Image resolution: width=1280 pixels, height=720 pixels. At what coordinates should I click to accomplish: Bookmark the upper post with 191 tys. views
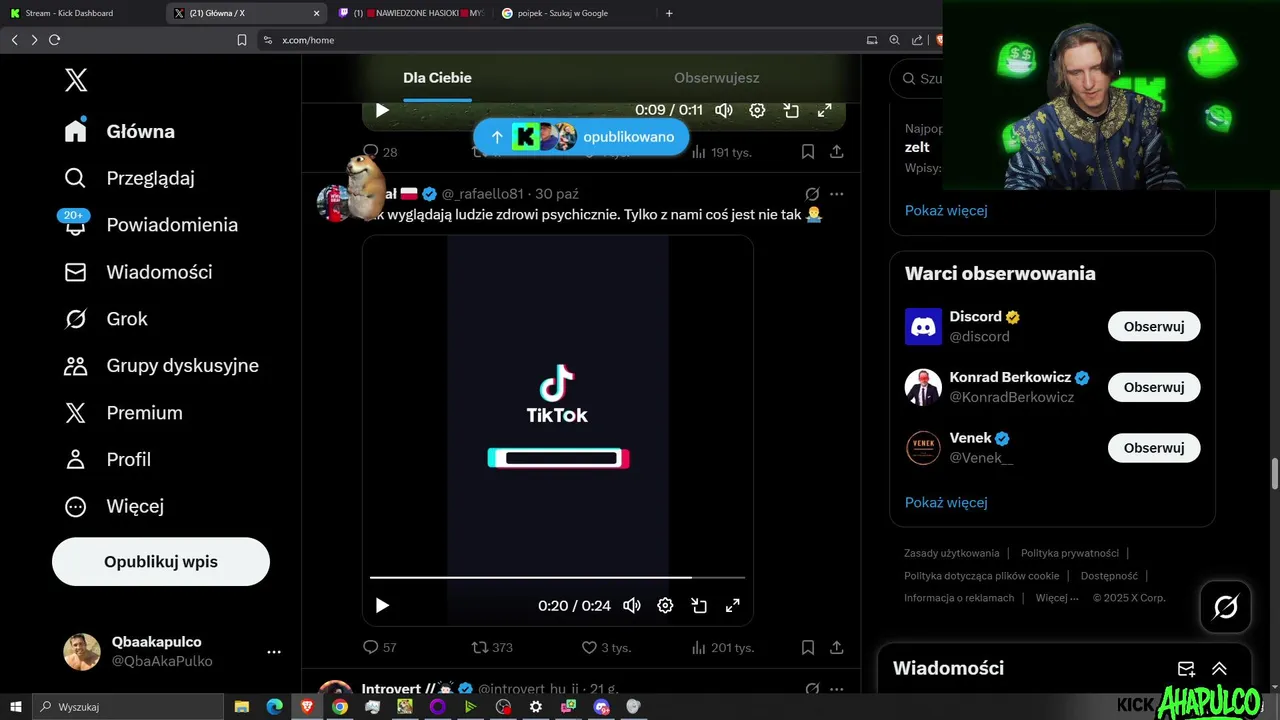(807, 152)
